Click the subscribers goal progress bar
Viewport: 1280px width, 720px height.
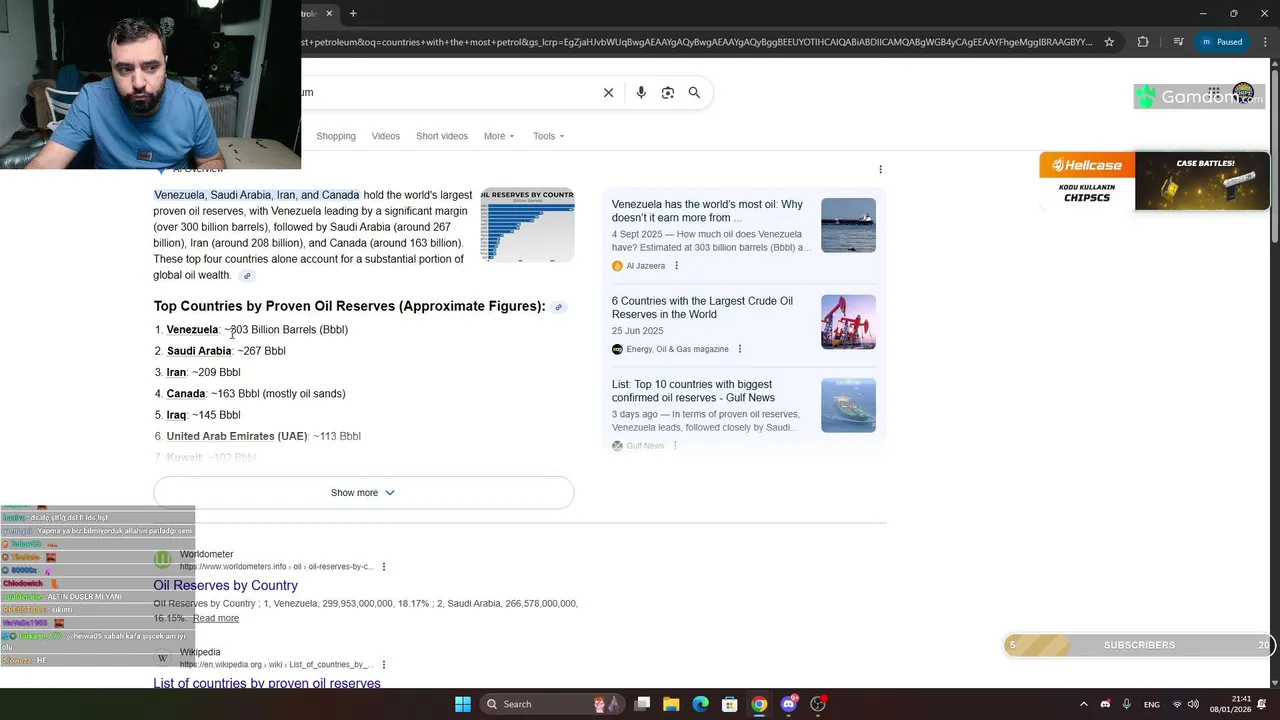tap(1139, 645)
